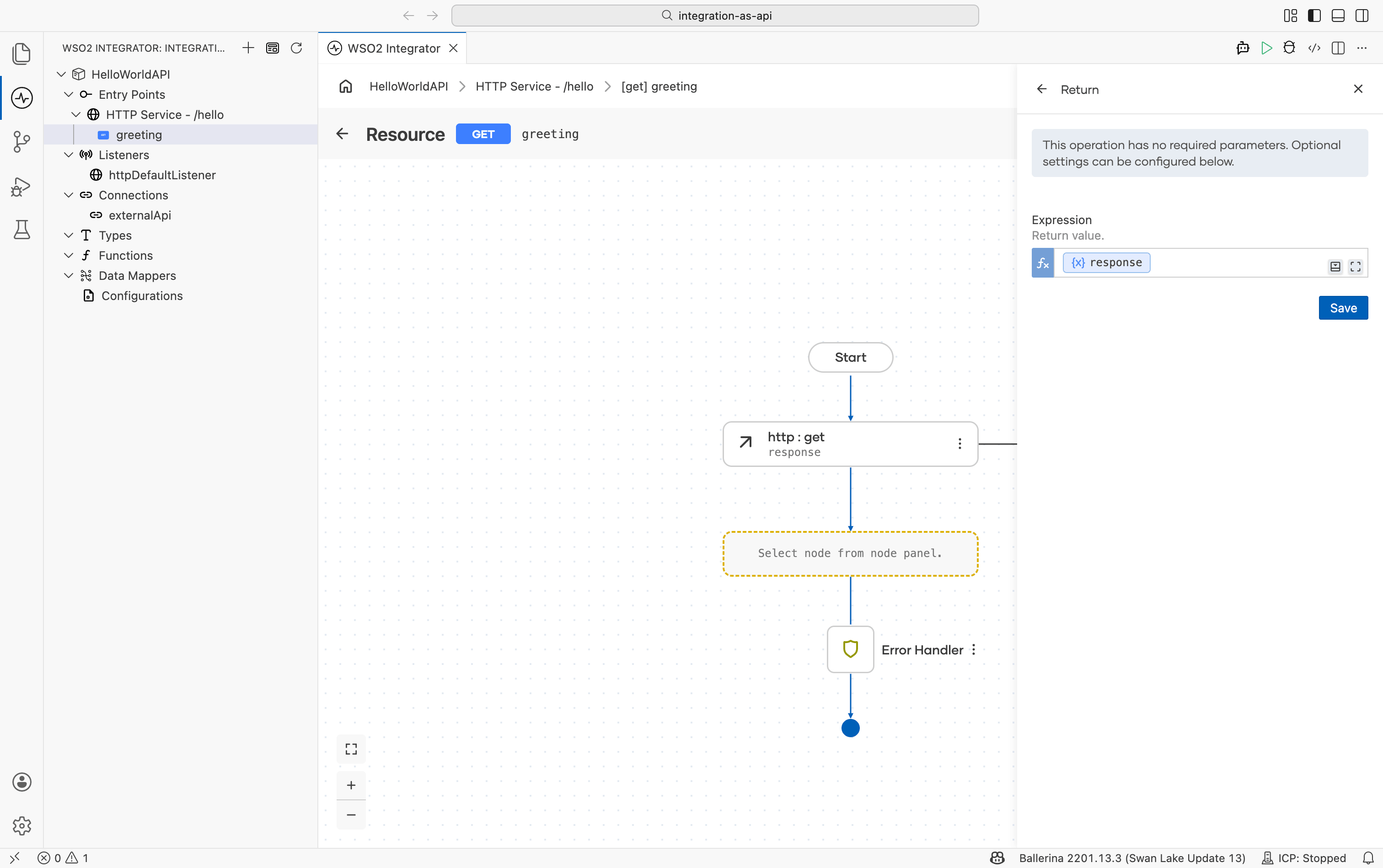Customize layout from title bar
The width and height of the screenshot is (1383, 868).
[1291, 16]
